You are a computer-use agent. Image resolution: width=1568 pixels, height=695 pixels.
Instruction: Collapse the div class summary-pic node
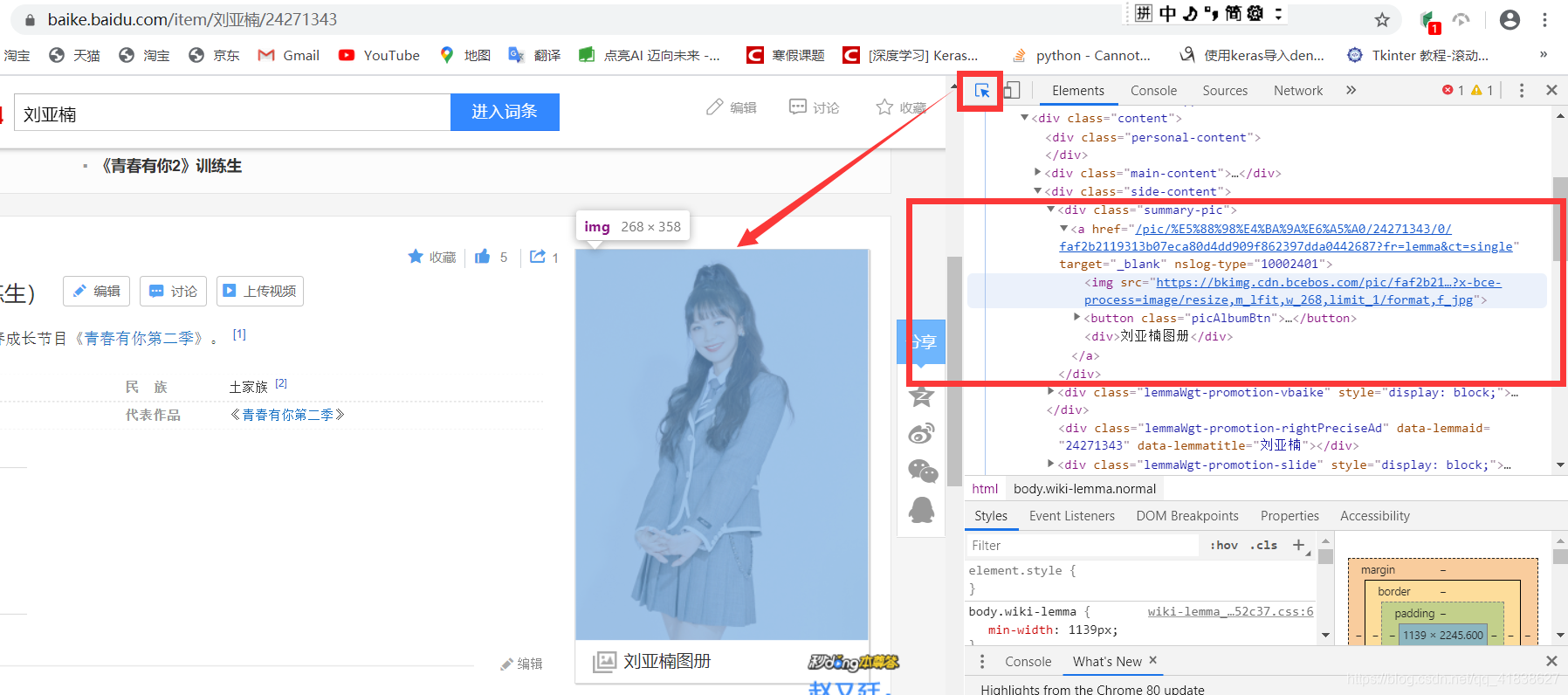click(1051, 210)
